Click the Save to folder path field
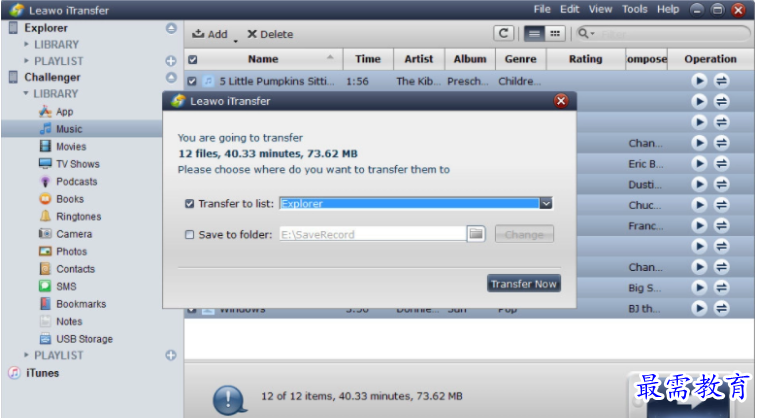758x418 pixels. click(373, 234)
